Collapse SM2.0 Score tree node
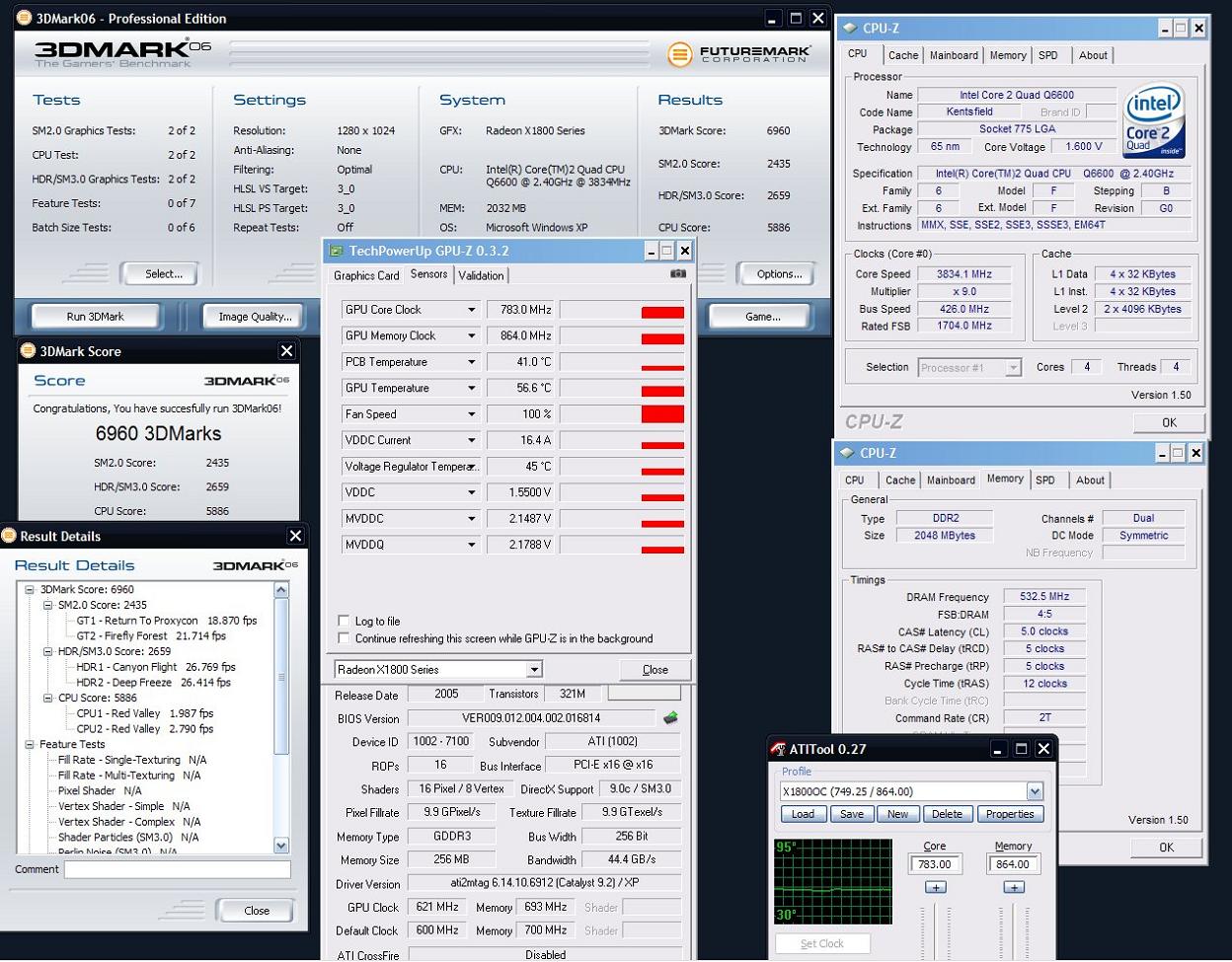 tap(47, 605)
